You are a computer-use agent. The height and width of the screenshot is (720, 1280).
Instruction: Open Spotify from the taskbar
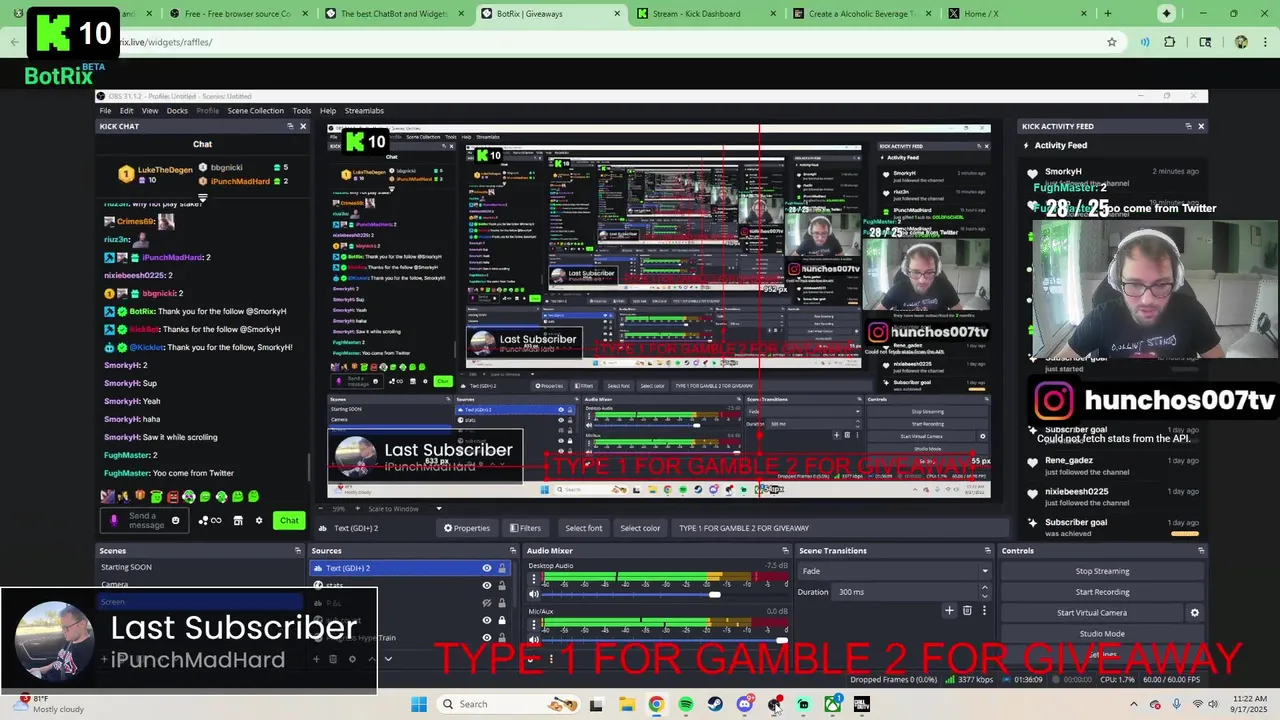click(x=686, y=704)
